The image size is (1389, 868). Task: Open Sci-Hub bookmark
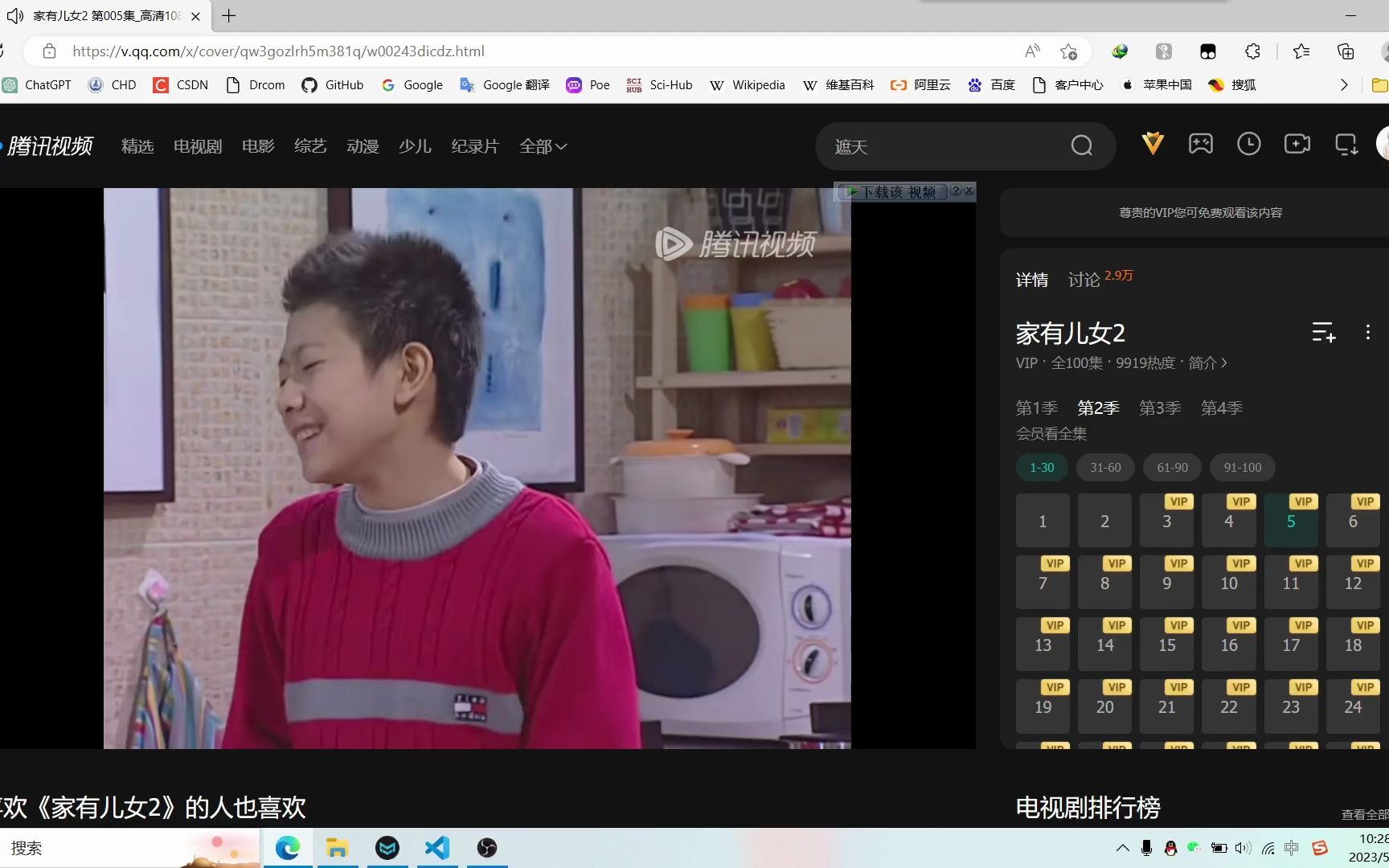659,84
